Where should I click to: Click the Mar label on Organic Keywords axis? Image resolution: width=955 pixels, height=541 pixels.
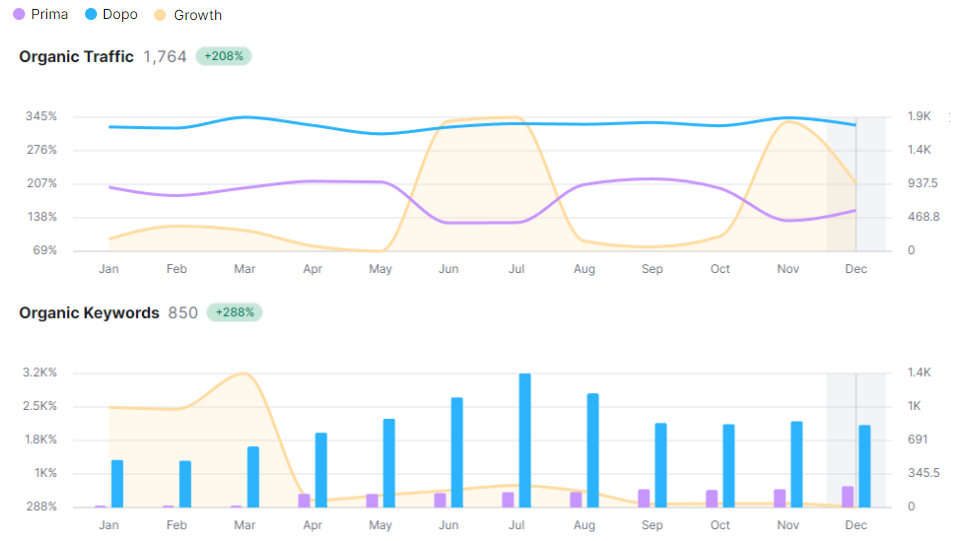pyautogui.click(x=244, y=525)
